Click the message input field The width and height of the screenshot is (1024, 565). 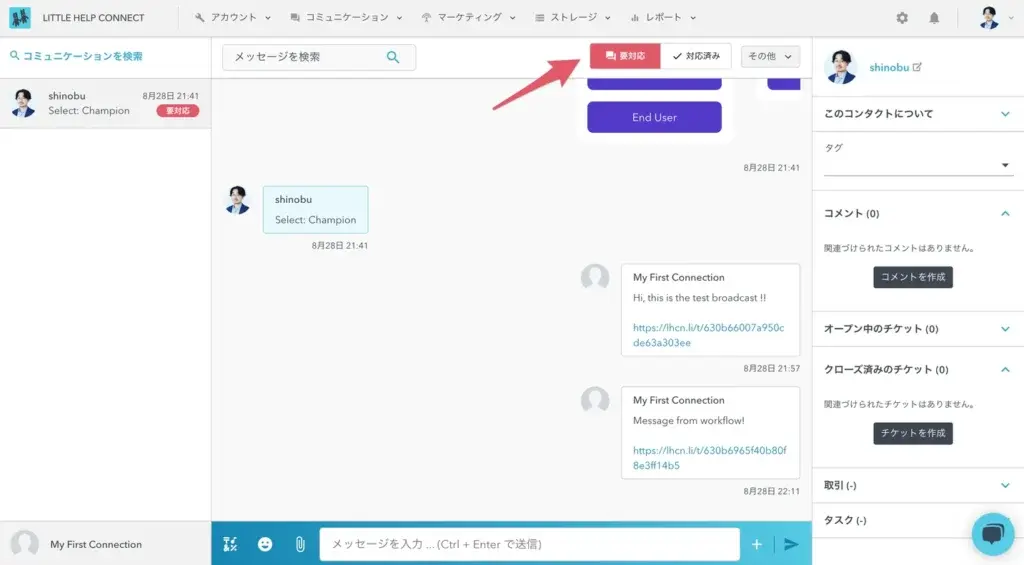(x=529, y=544)
